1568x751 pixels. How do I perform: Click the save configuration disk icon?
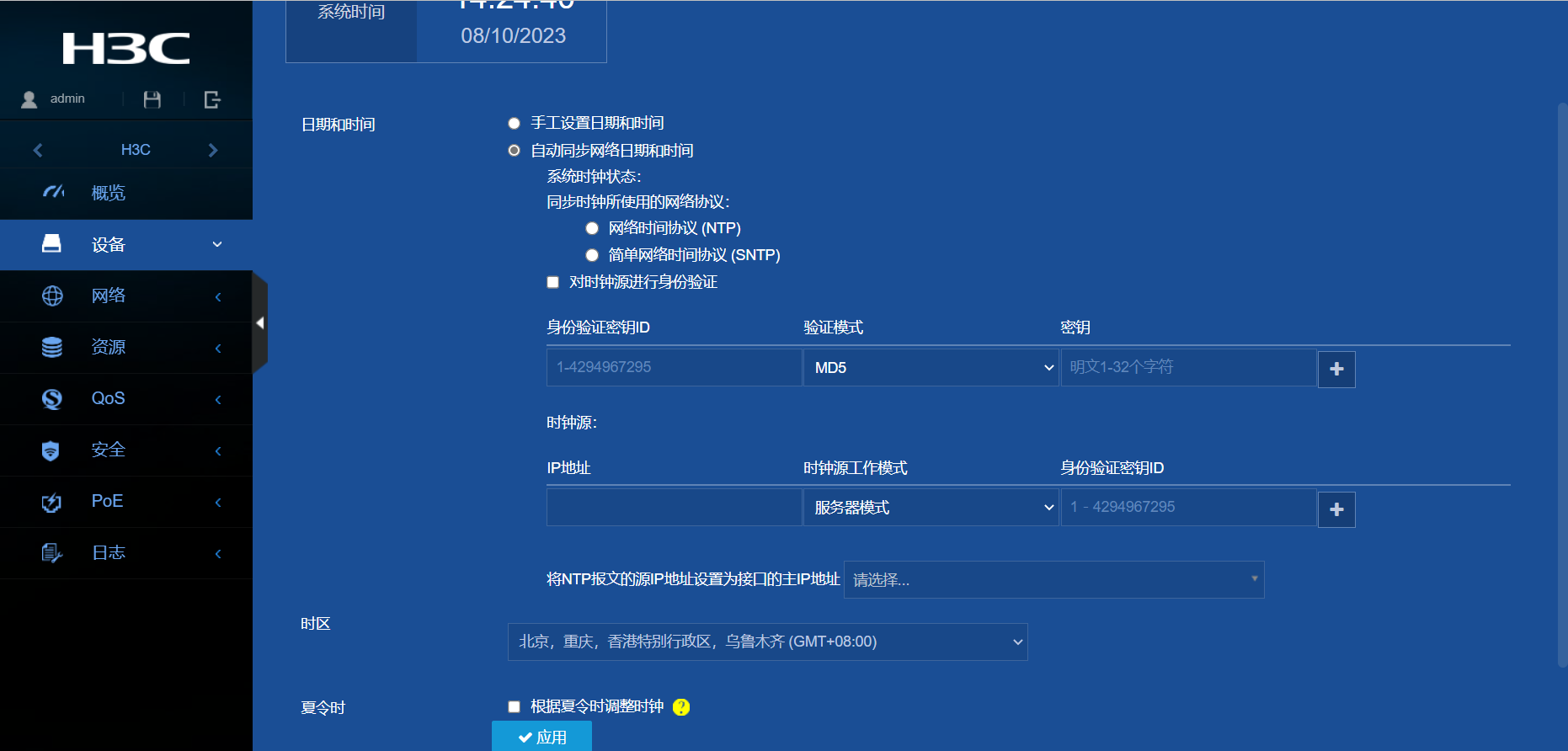pyautogui.click(x=152, y=99)
